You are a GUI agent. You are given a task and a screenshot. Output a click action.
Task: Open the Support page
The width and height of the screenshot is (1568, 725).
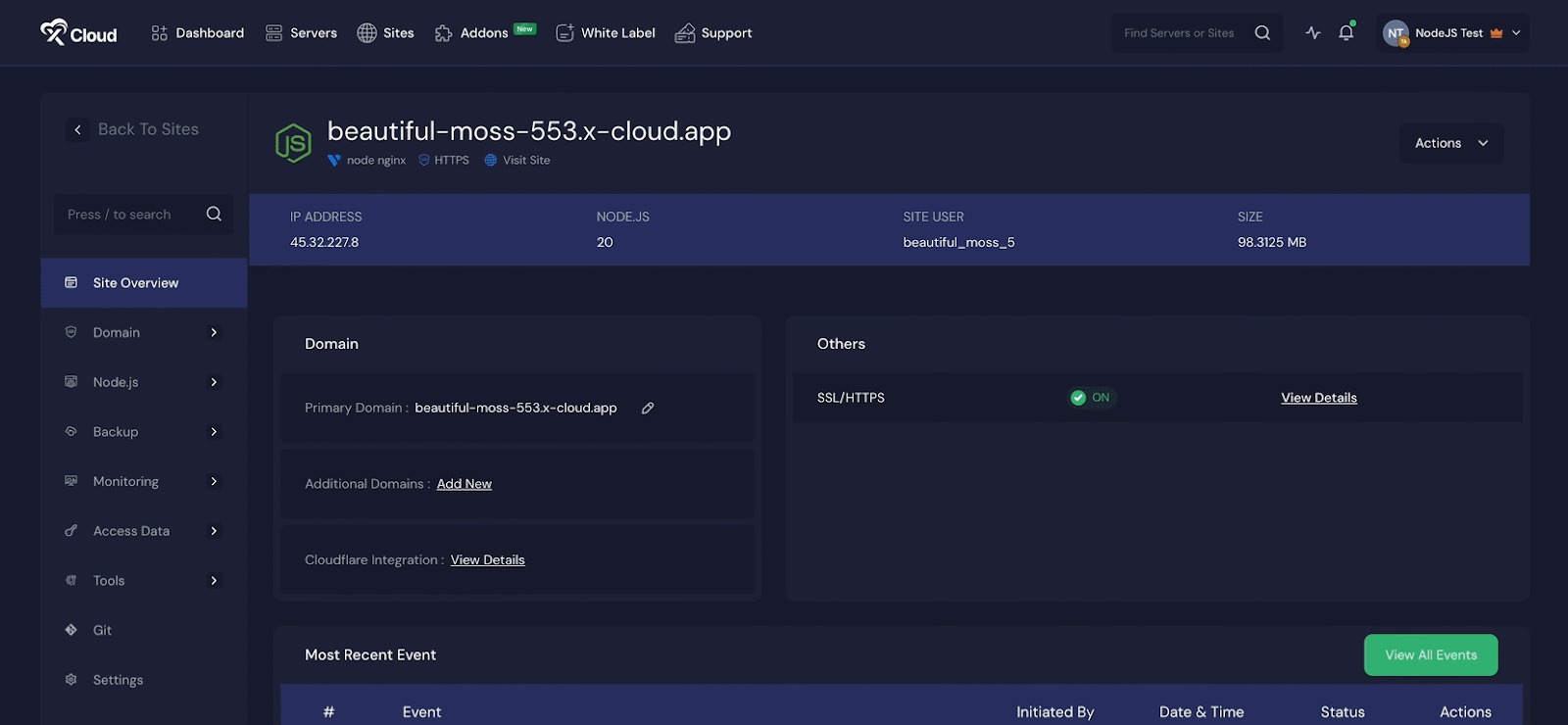(713, 32)
